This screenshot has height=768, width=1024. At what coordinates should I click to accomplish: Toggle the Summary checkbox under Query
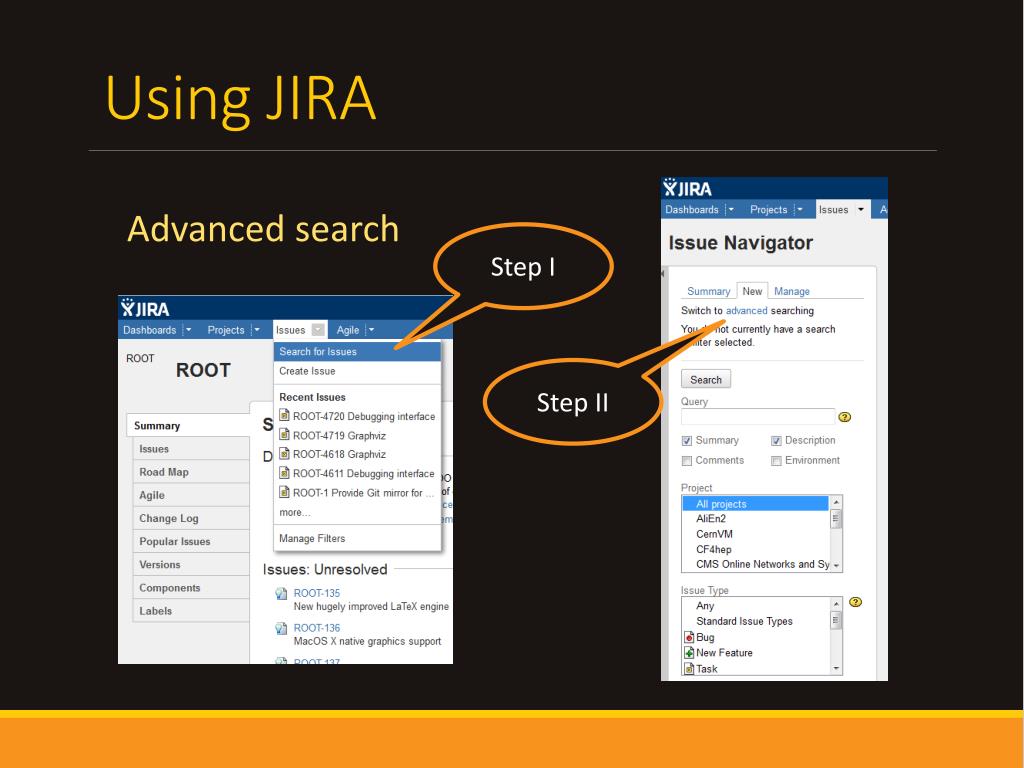686,441
